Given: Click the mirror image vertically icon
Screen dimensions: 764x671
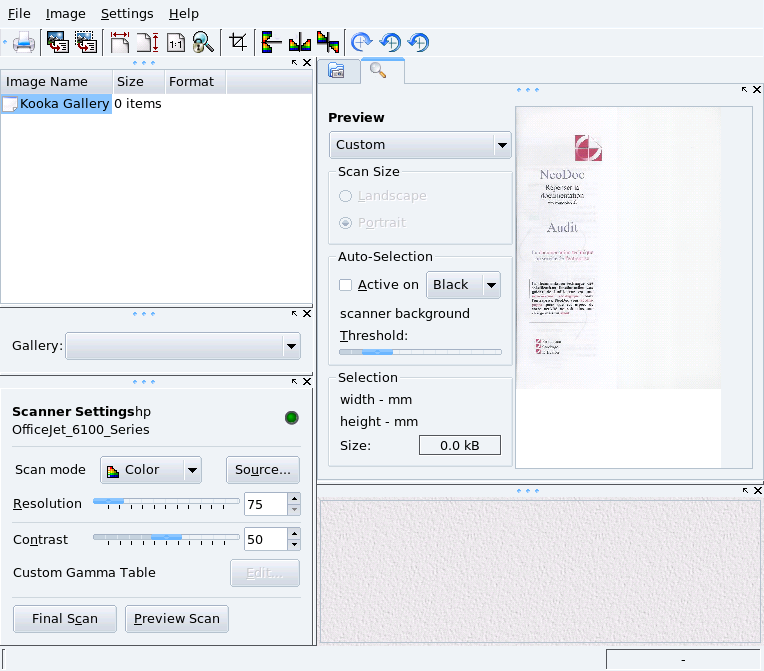Looking at the screenshot, I should pyautogui.click(x=271, y=42).
